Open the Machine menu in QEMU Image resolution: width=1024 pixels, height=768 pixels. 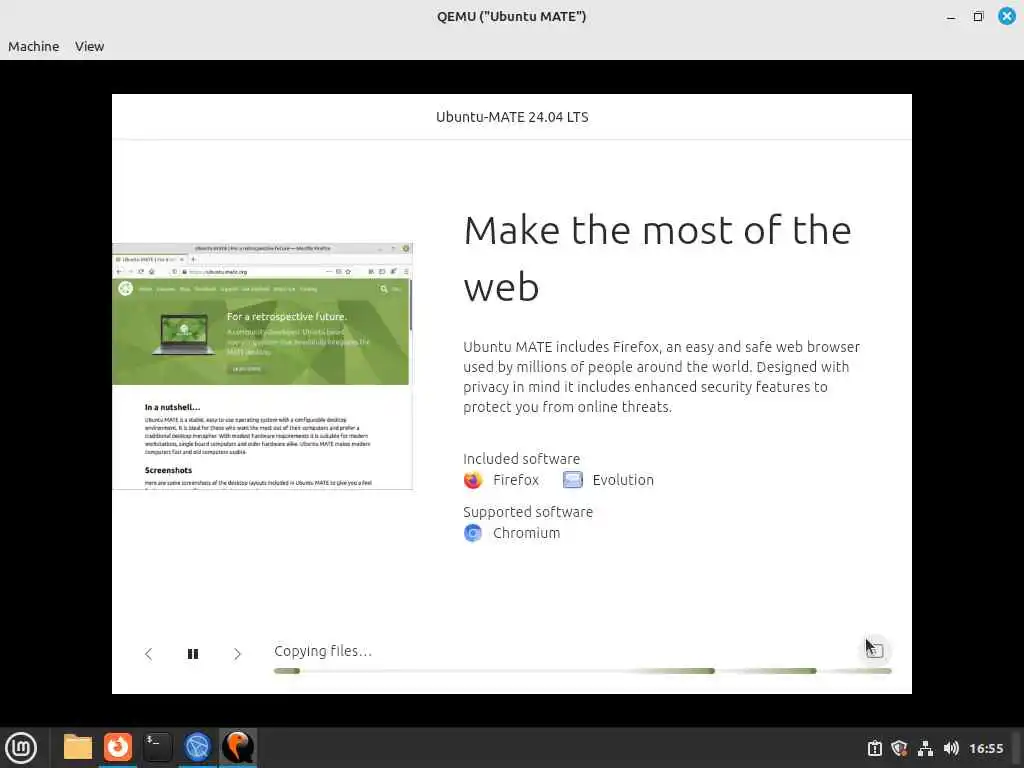(33, 46)
